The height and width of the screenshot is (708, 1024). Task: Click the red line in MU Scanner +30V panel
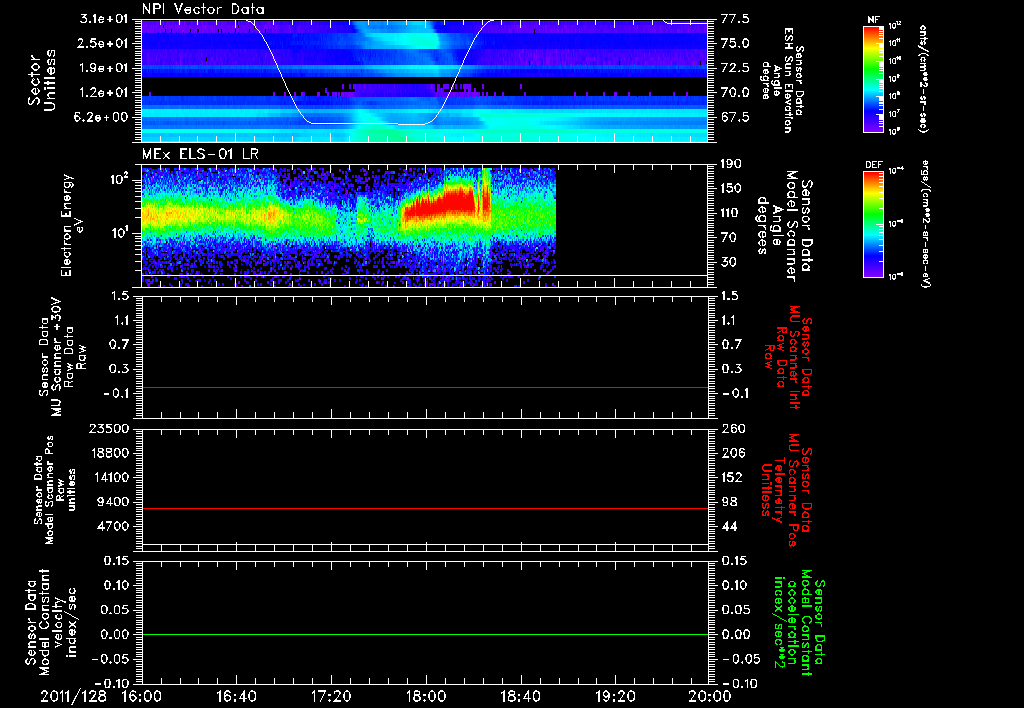point(424,387)
